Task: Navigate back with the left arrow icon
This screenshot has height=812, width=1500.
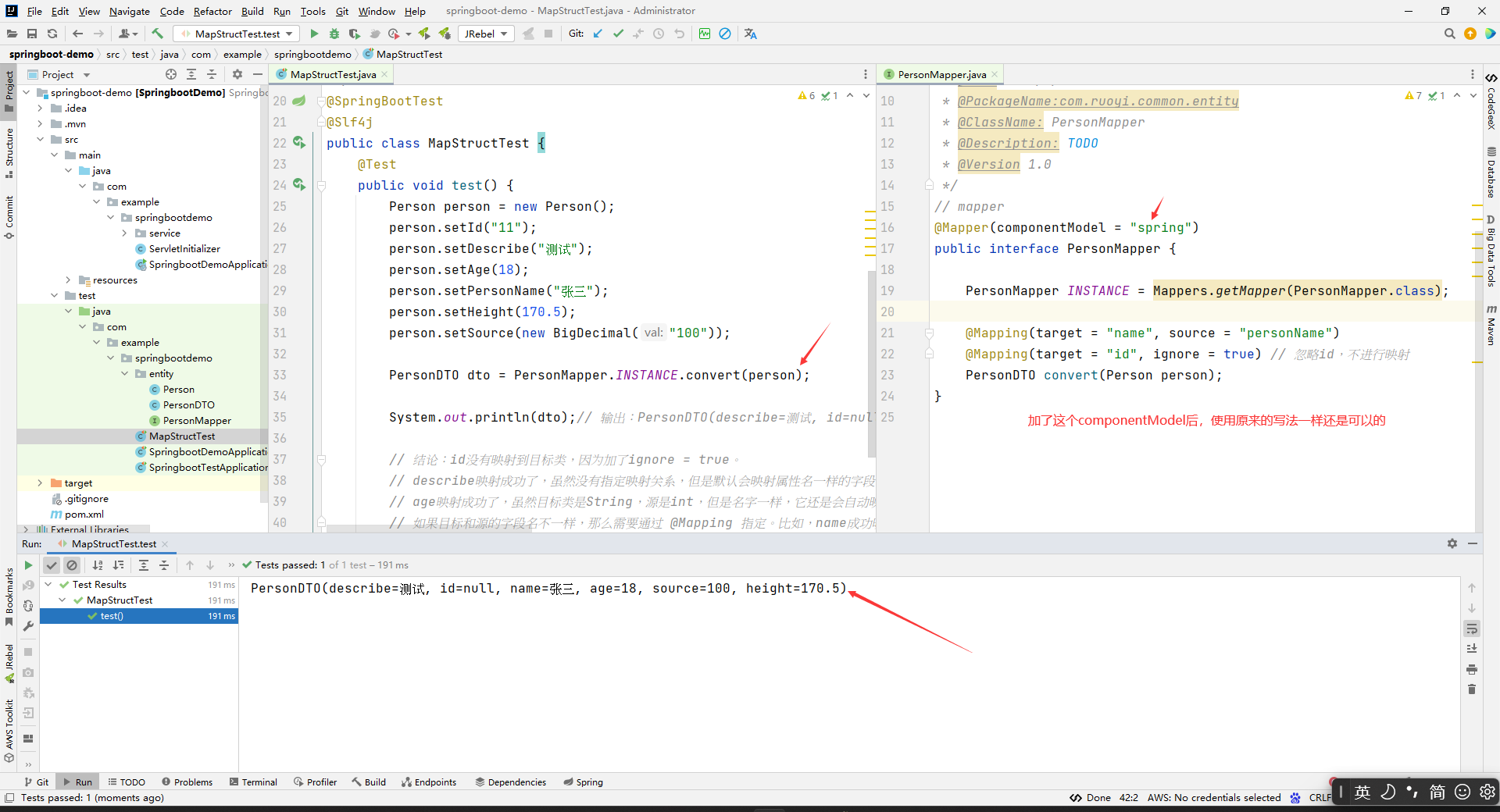Action: pyautogui.click(x=77, y=34)
